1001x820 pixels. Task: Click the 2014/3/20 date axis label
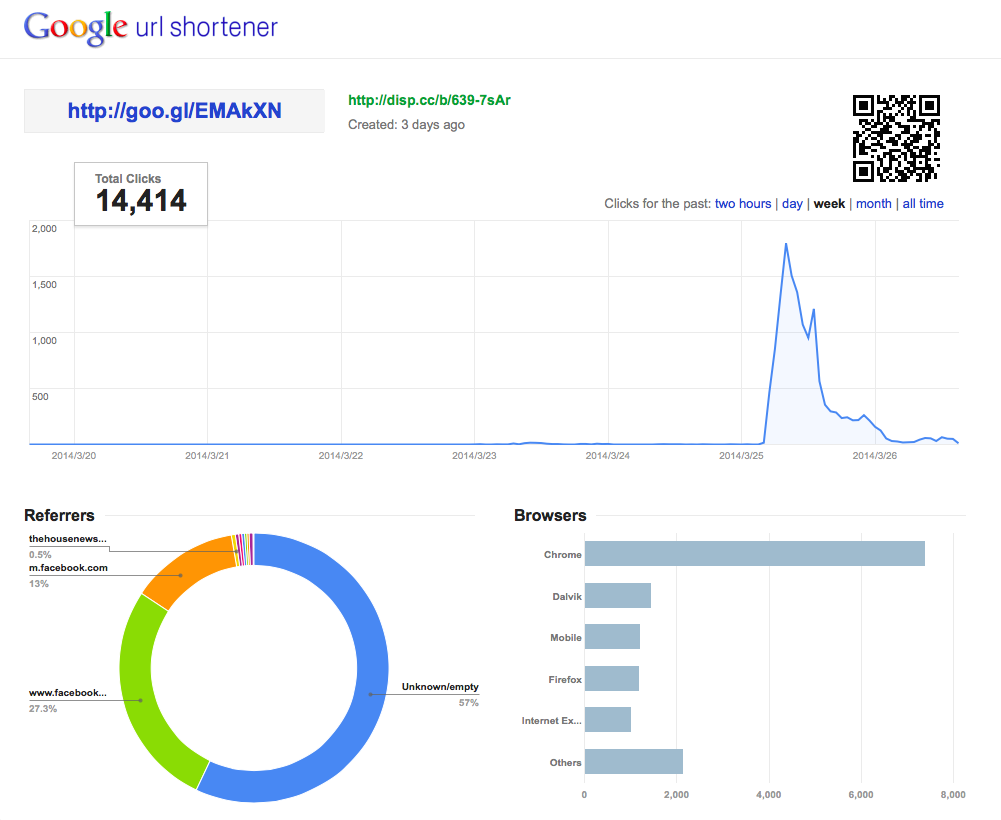click(73, 455)
